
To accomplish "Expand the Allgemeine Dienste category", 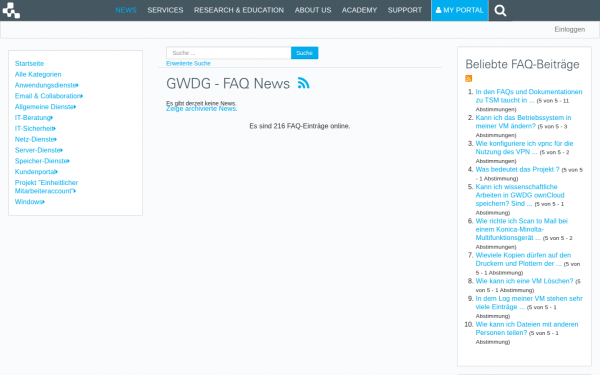I will tap(46, 107).
